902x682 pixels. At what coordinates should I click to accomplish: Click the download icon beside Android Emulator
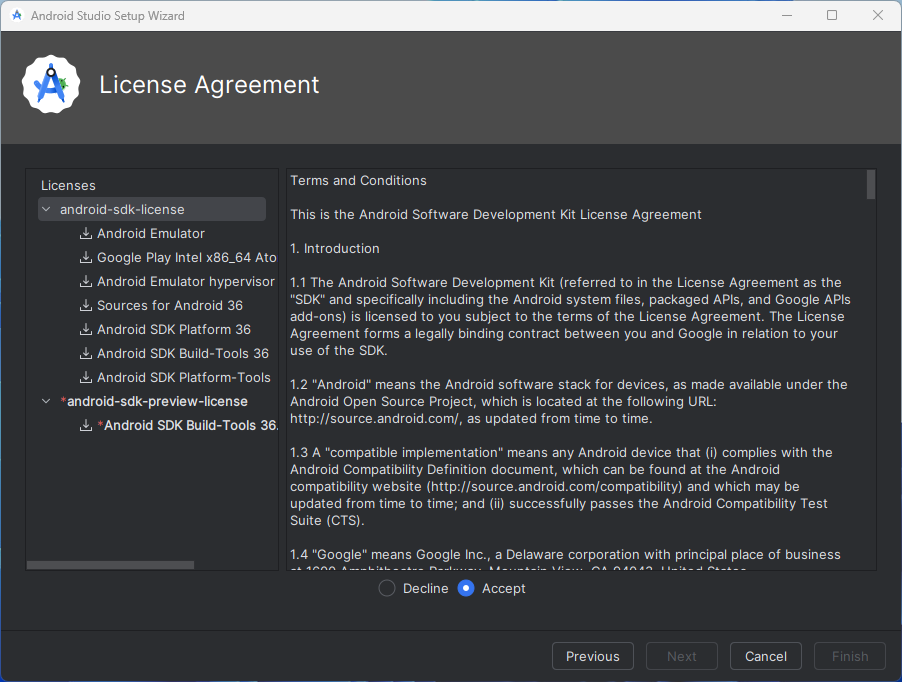[86, 234]
